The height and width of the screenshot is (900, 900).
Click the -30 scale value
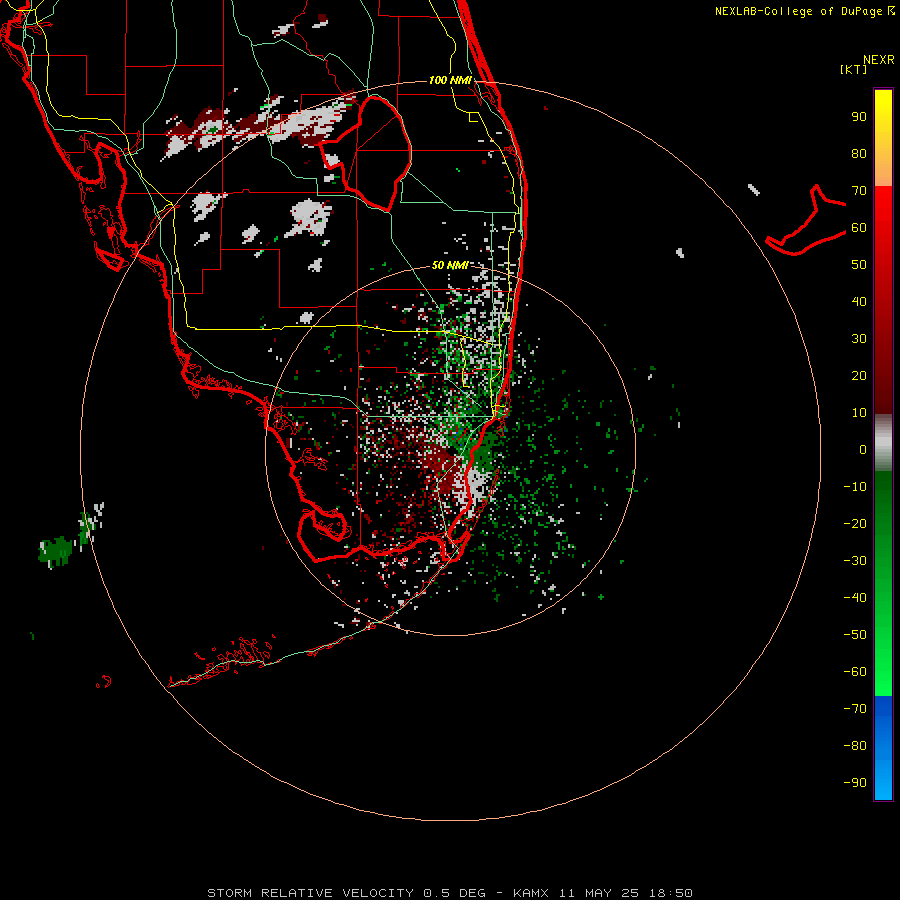(x=855, y=561)
